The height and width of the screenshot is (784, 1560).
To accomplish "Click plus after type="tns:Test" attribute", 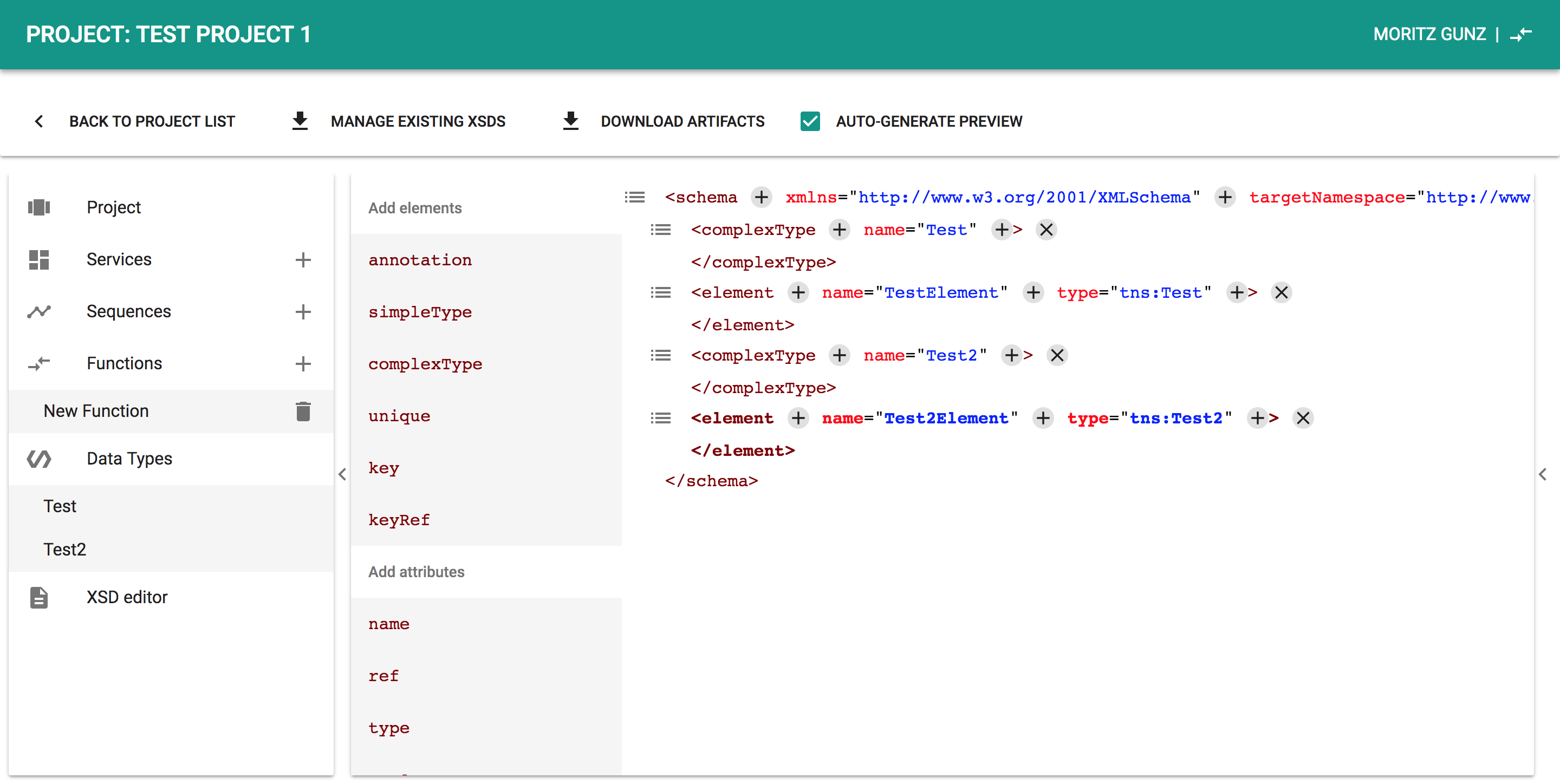I will pyautogui.click(x=1237, y=293).
